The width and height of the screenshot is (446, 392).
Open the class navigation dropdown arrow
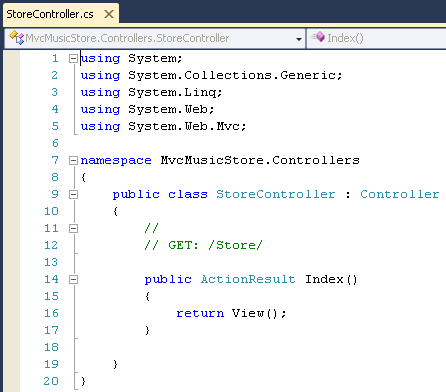pos(299,39)
